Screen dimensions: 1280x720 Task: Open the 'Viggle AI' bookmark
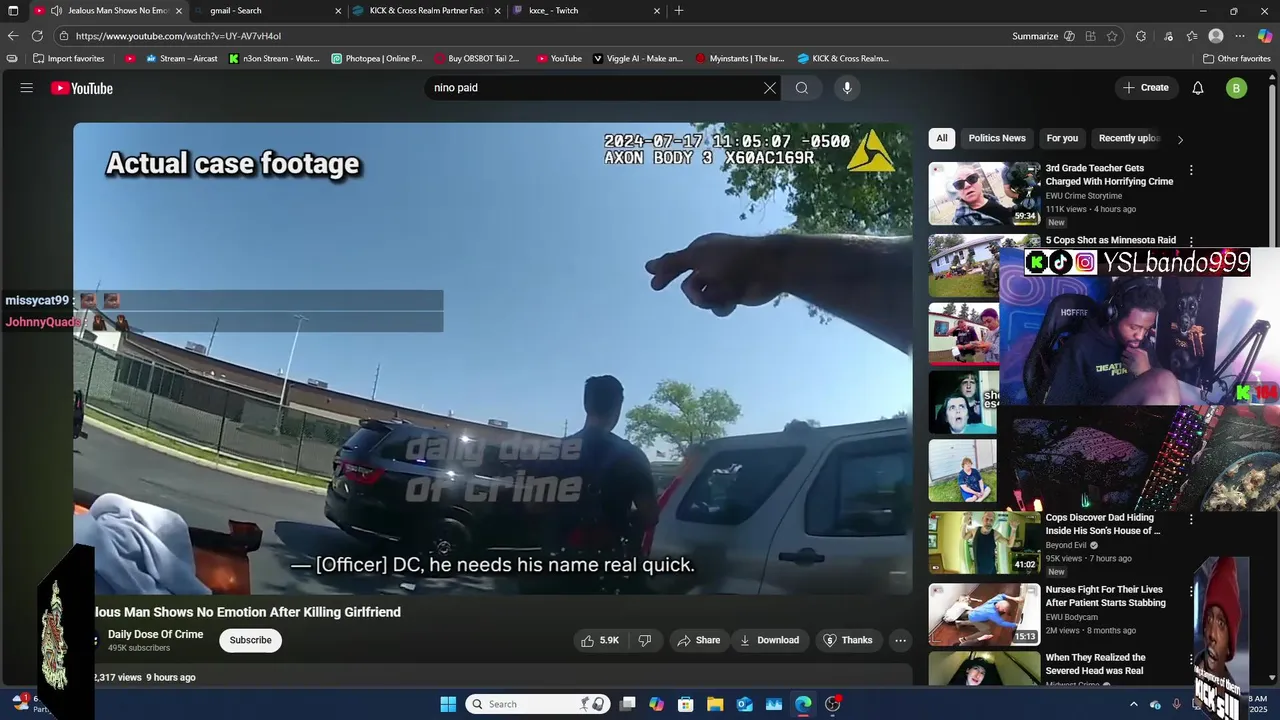click(638, 58)
